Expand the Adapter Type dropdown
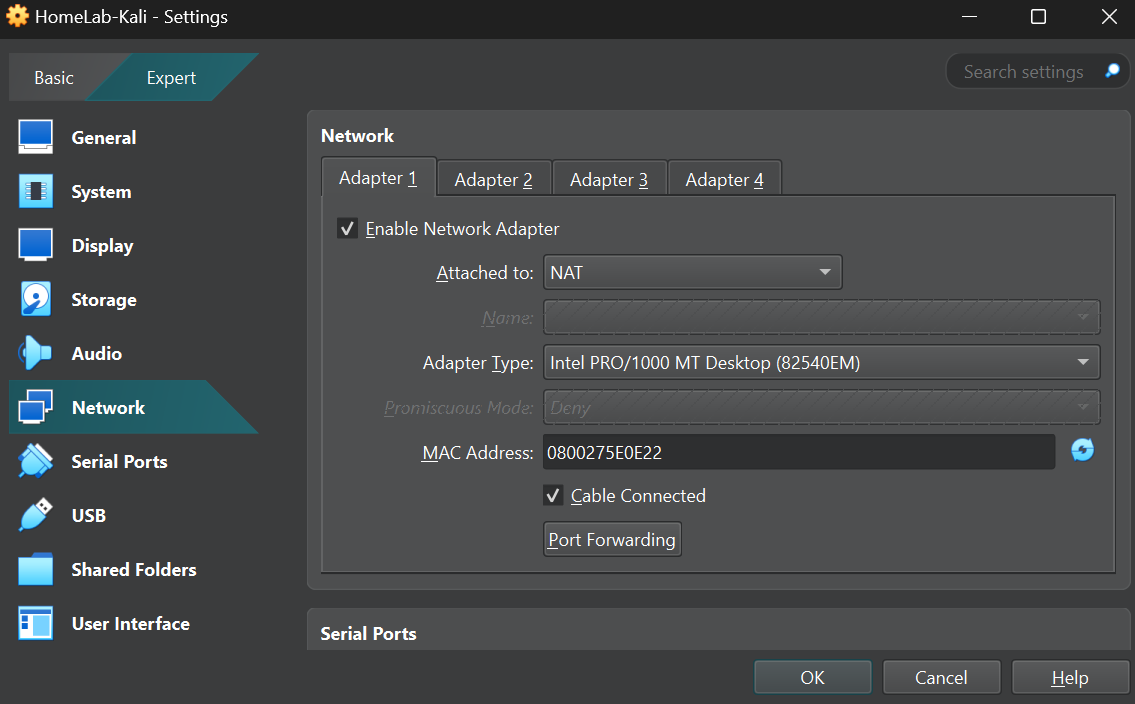The image size is (1135, 704). coord(820,362)
